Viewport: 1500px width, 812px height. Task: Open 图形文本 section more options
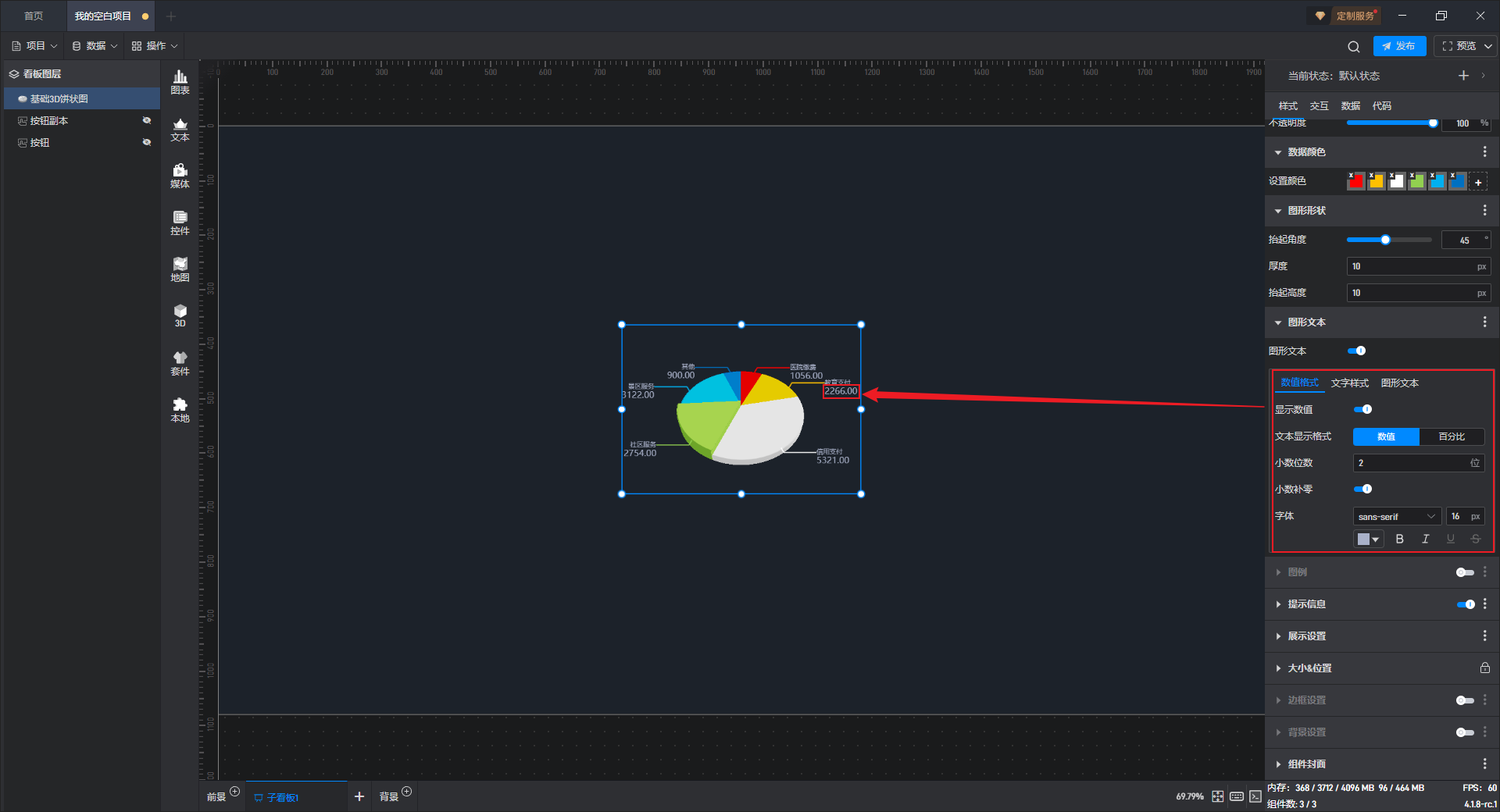(x=1485, y=322)
